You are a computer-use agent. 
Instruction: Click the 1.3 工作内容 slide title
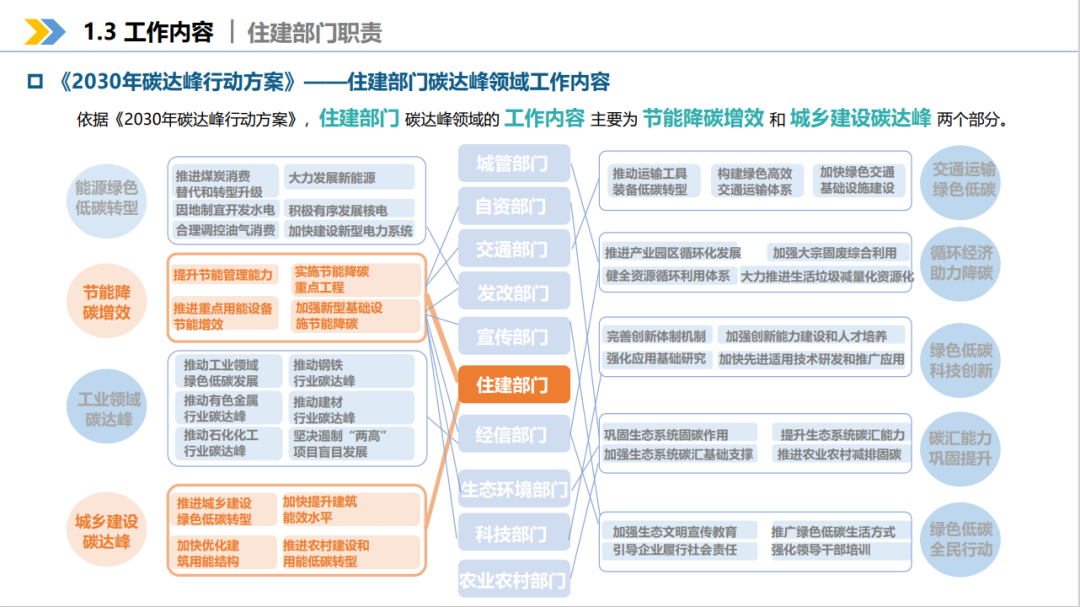148,32
